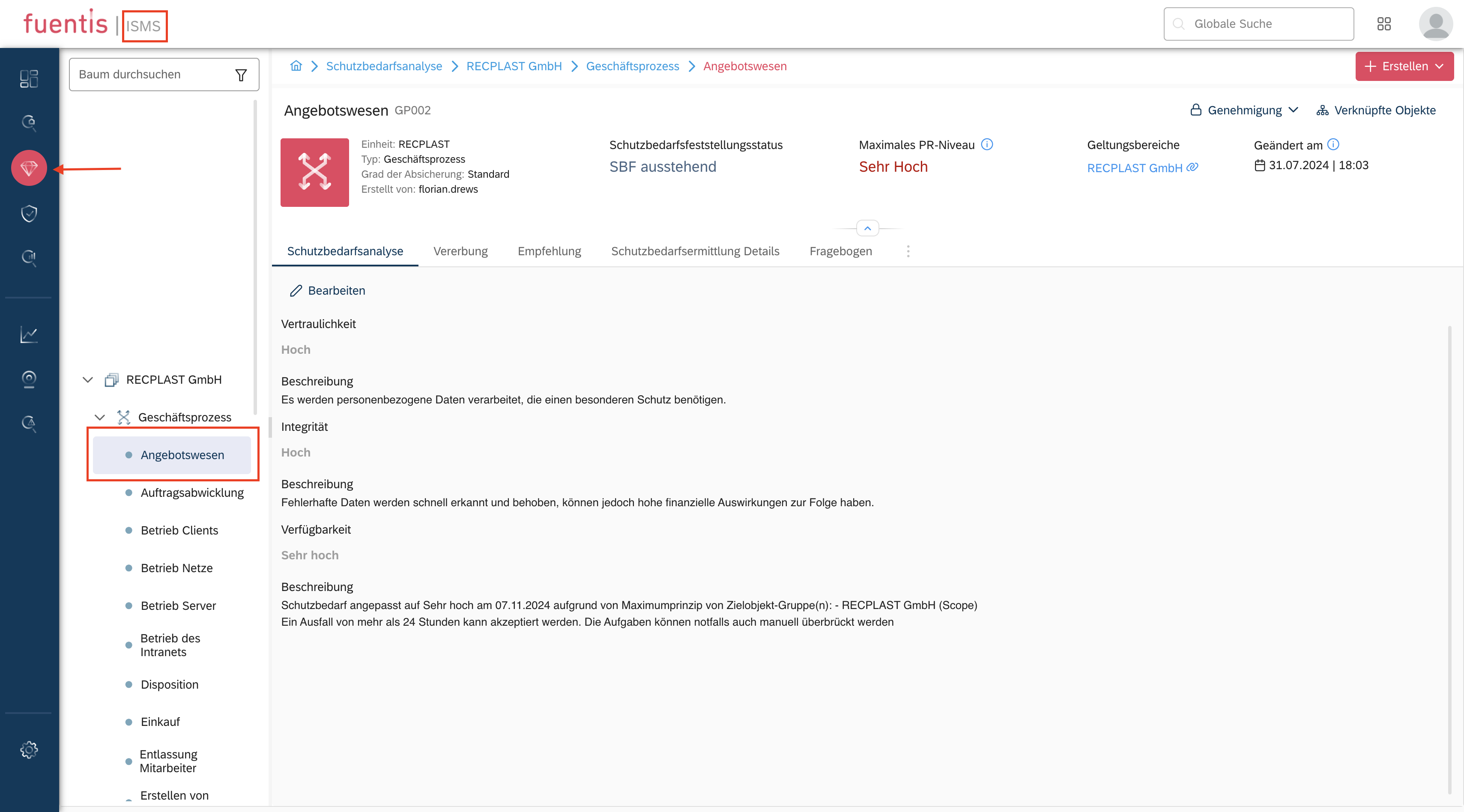Collapse the RECPLAST GmbH tree node
The image size is (1464, 812).
[87, 379]
